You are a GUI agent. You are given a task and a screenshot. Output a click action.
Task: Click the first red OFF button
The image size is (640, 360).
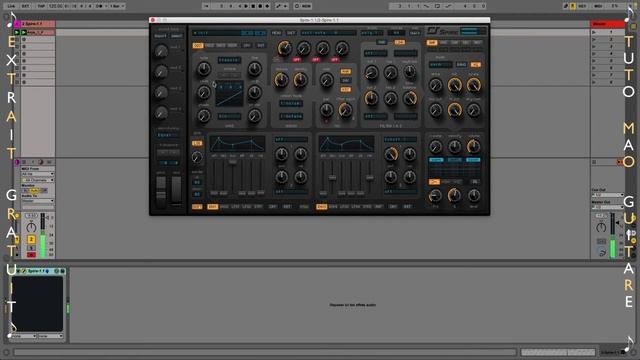[x=297, y=60]
